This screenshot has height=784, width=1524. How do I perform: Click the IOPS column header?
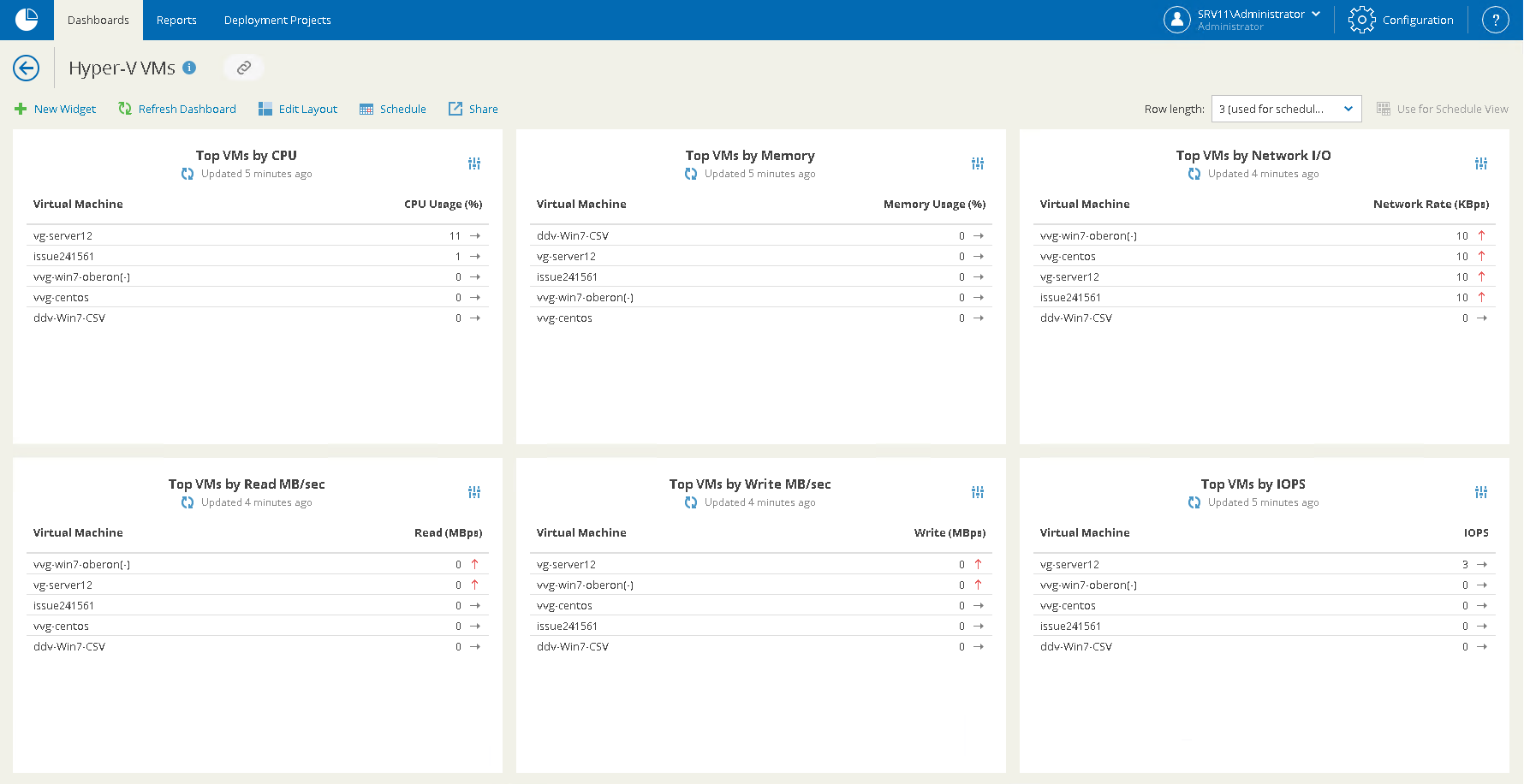point(1476,532)
